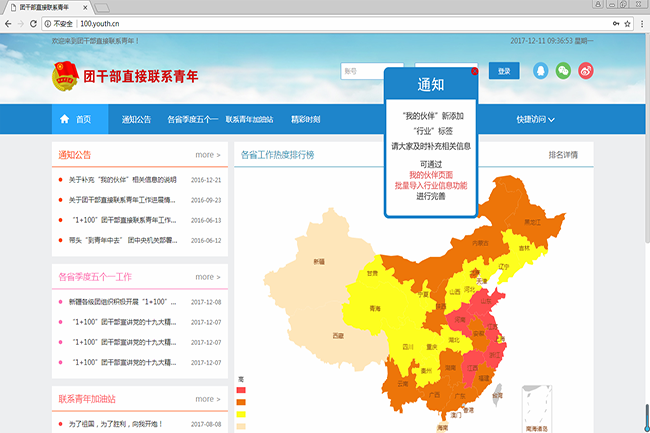Click the 账号 account input field
Viewport: 650px width, 433px height.
360,71
